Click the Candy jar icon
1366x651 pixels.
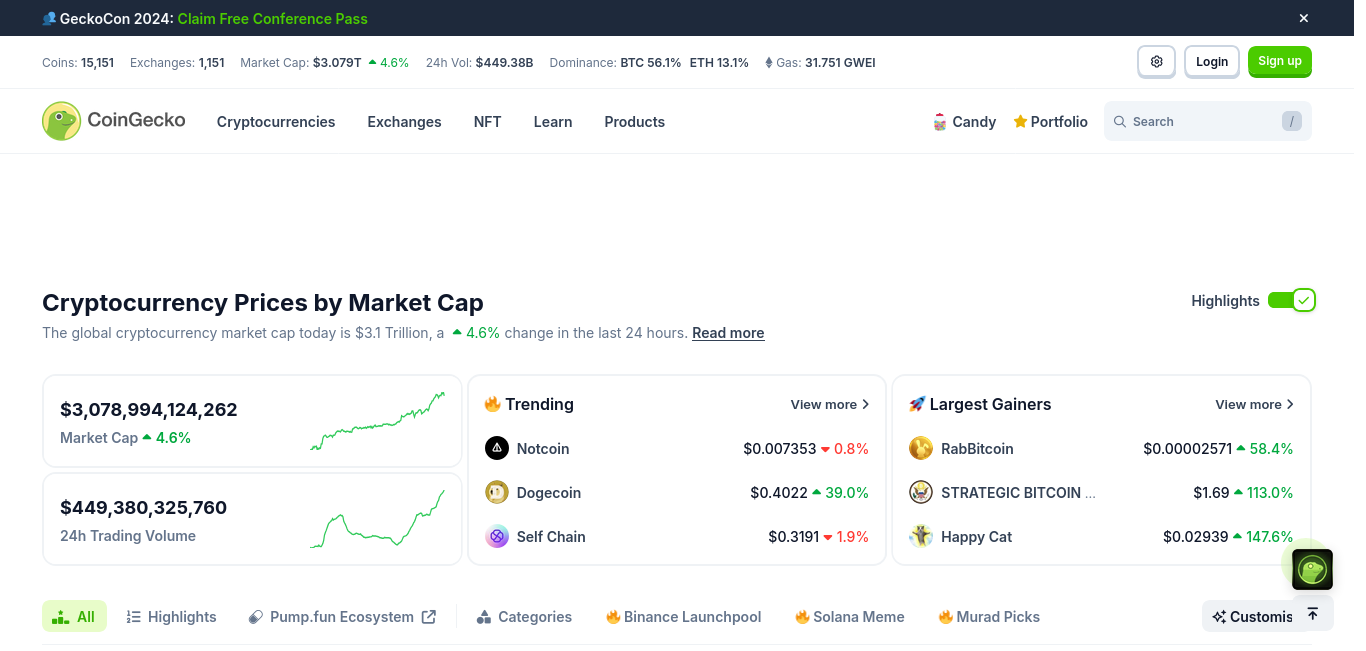(940, 122)
